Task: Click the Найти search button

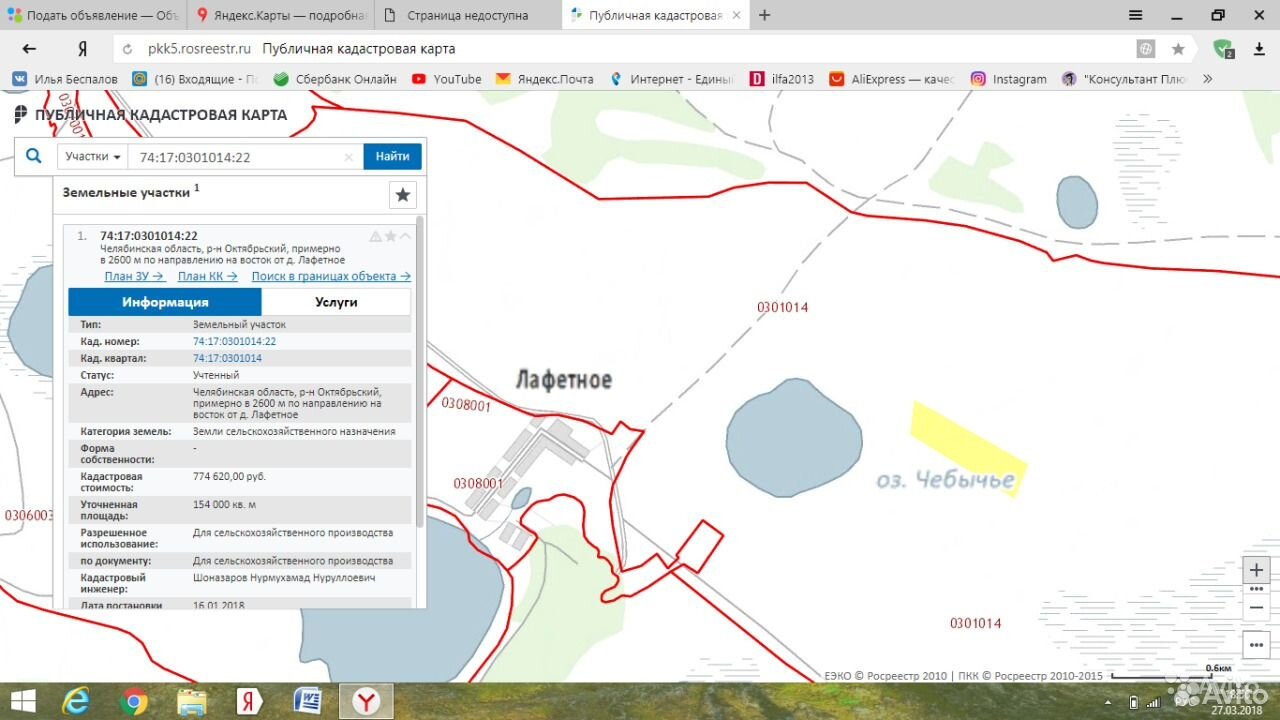Action: pyautogui.click(x=393, y=157)
